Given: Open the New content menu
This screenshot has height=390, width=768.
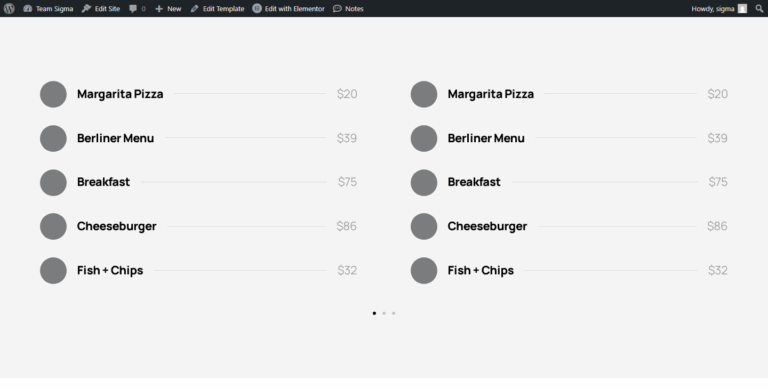Looking at the screenshot, I should pos(168,8).
